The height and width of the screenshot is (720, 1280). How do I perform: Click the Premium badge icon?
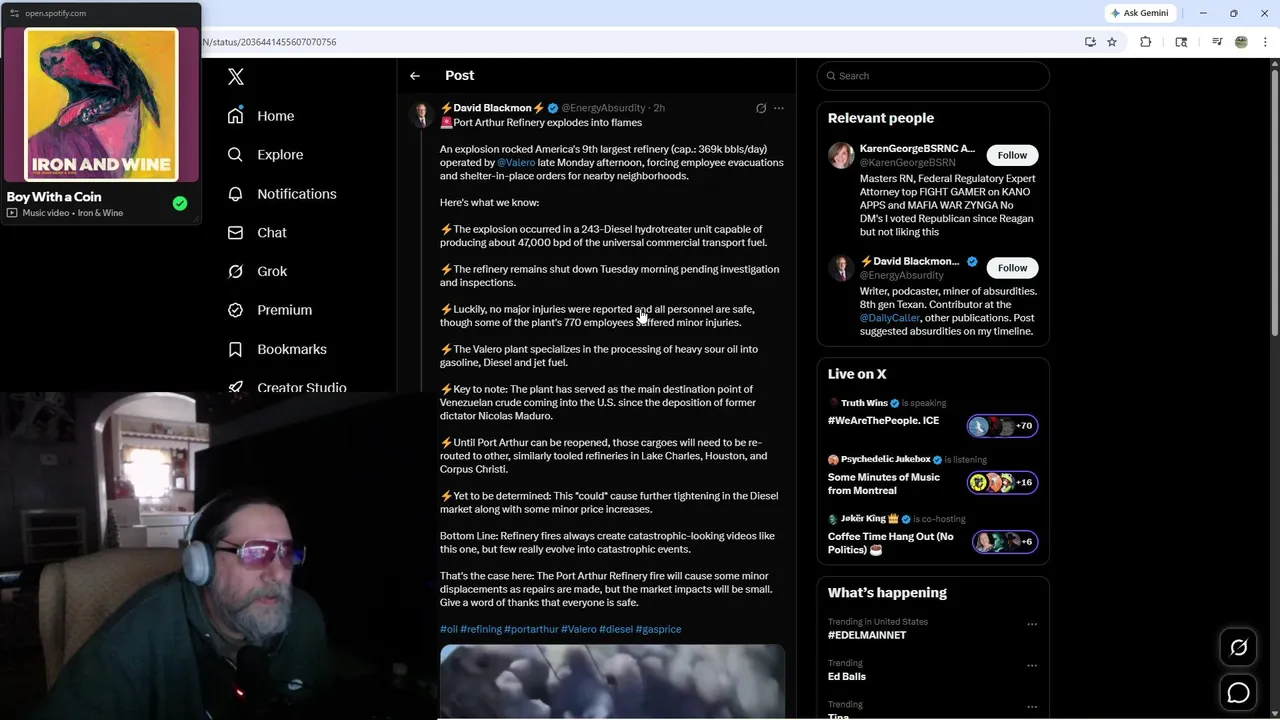pyautogui.click(x=235, y=310)
